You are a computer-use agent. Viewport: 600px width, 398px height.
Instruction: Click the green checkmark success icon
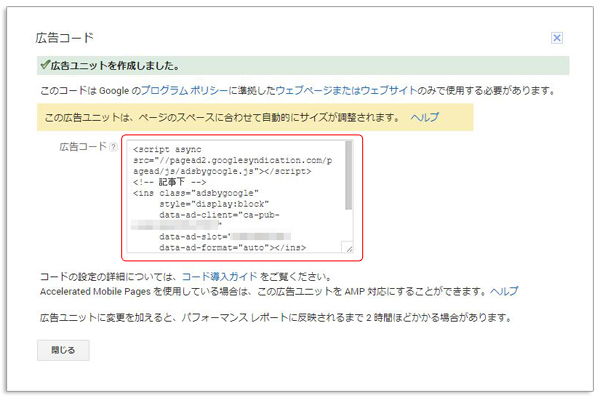(x=46, y=65)
